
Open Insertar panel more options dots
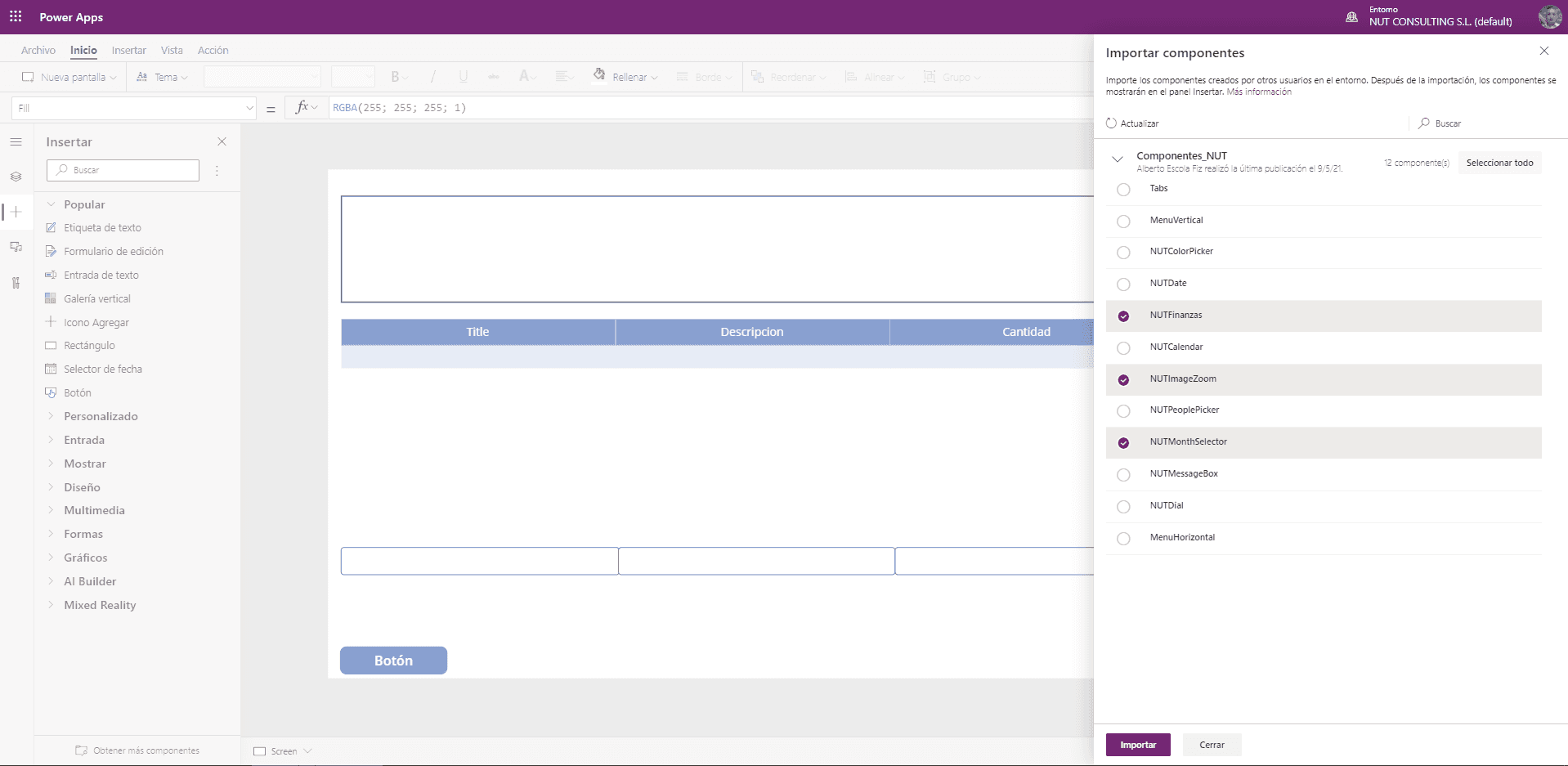pos(217,170)
